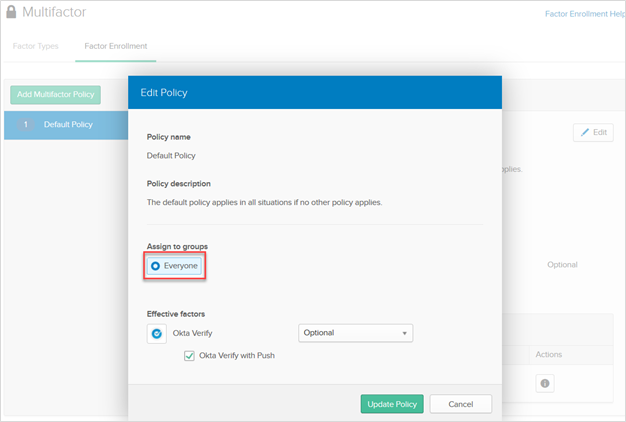Click the Policy description label
Screen dimensions: 626x422
click(x=178, y=184)
